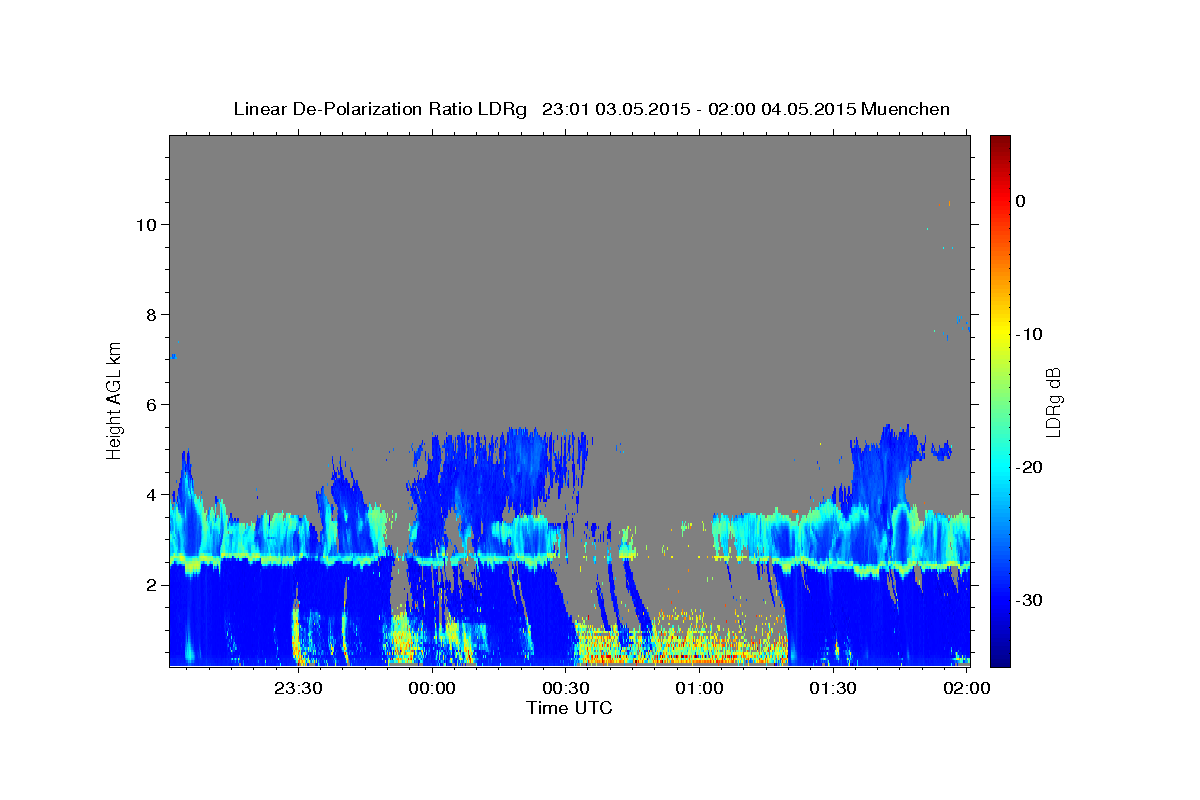Click the '02:00 04.05.2015' end date in title
Viewport: 1200px width, 800px height.
tap(782, 109)
